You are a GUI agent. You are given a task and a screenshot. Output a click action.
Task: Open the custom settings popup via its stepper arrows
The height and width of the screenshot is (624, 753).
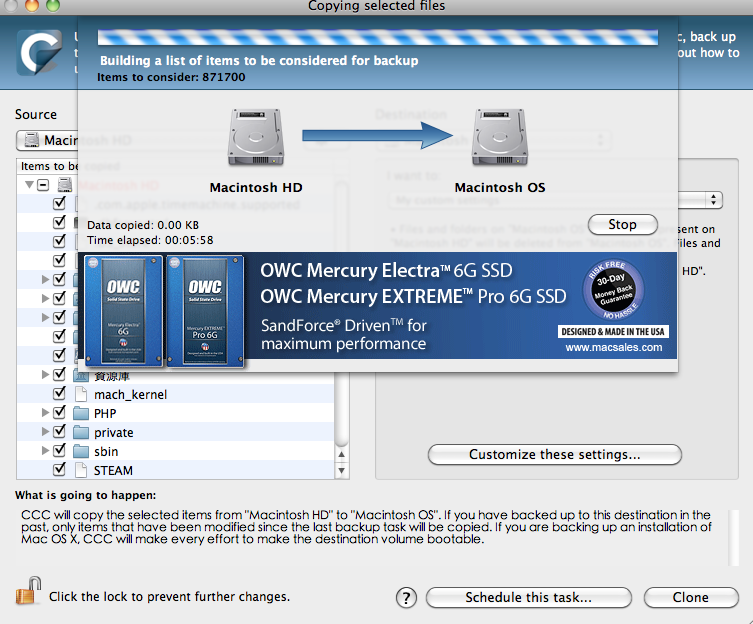[714, 200]
